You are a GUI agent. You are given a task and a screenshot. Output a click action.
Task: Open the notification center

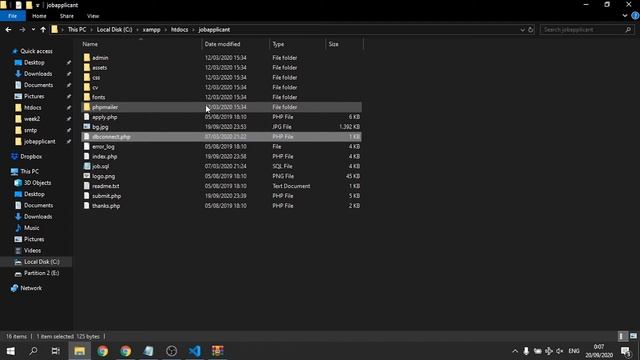pos(626,351)
